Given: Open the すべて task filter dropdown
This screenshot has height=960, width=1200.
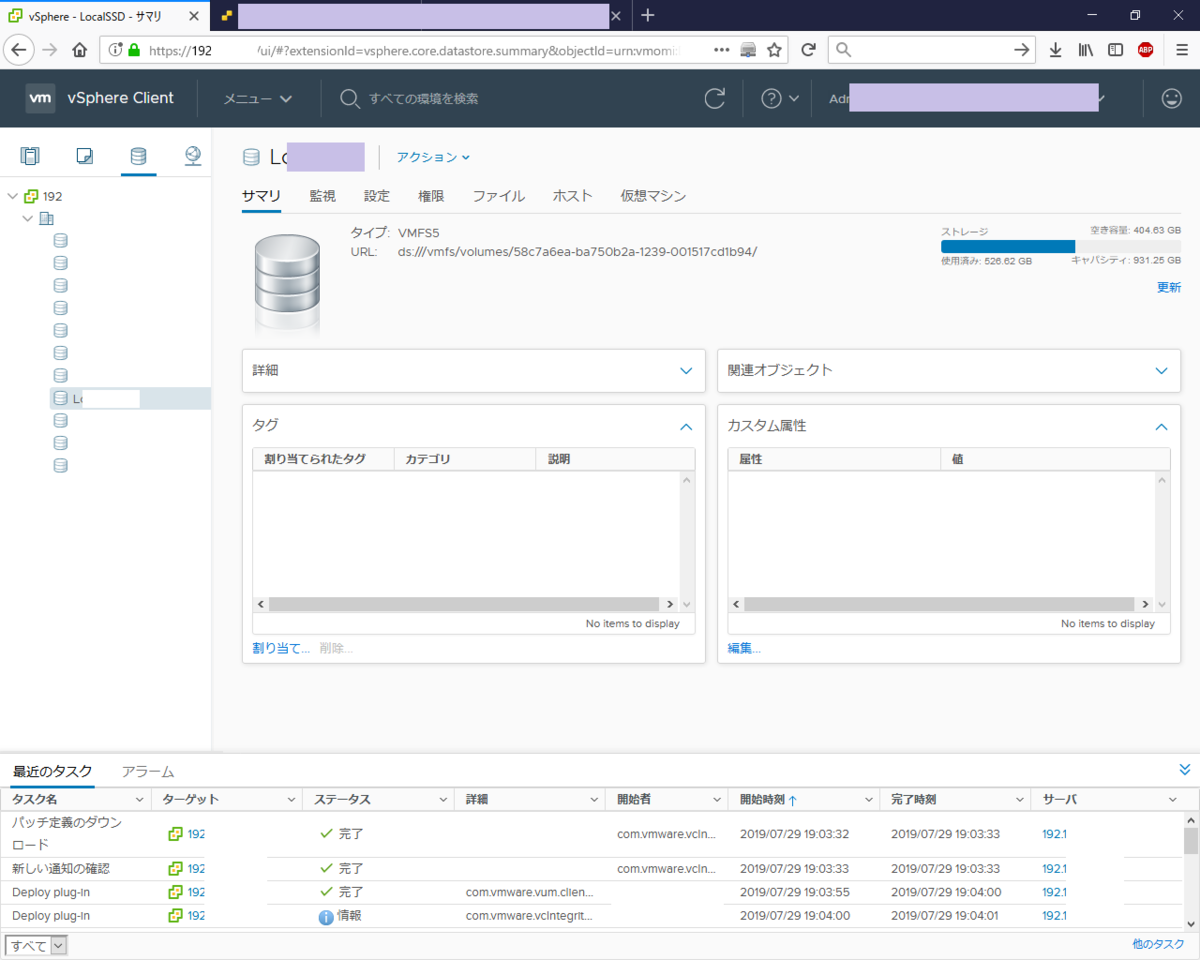Looking at the screenshot, I should click(x=36, y=945).
